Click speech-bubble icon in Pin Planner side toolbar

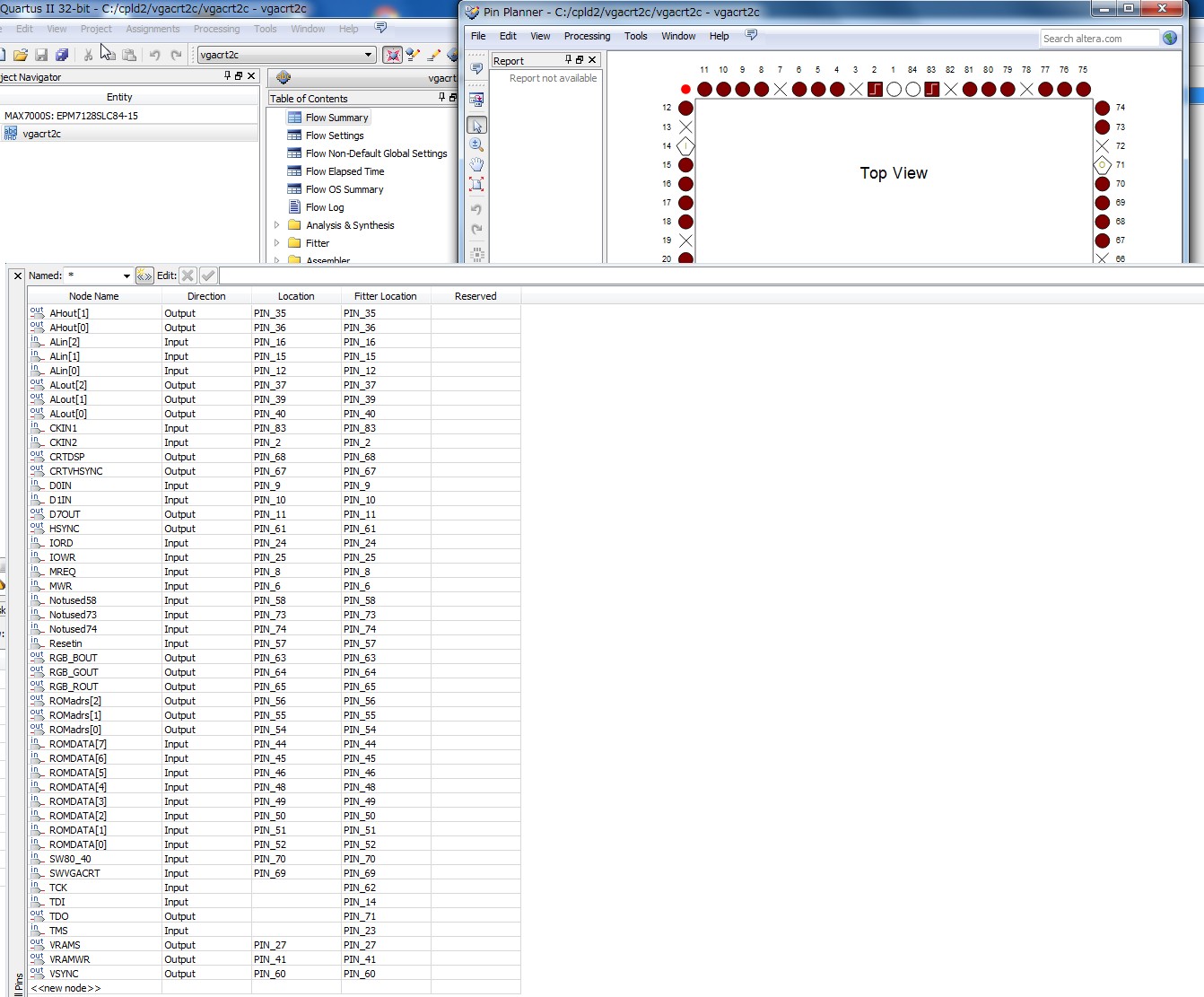[x=476, y=68]
